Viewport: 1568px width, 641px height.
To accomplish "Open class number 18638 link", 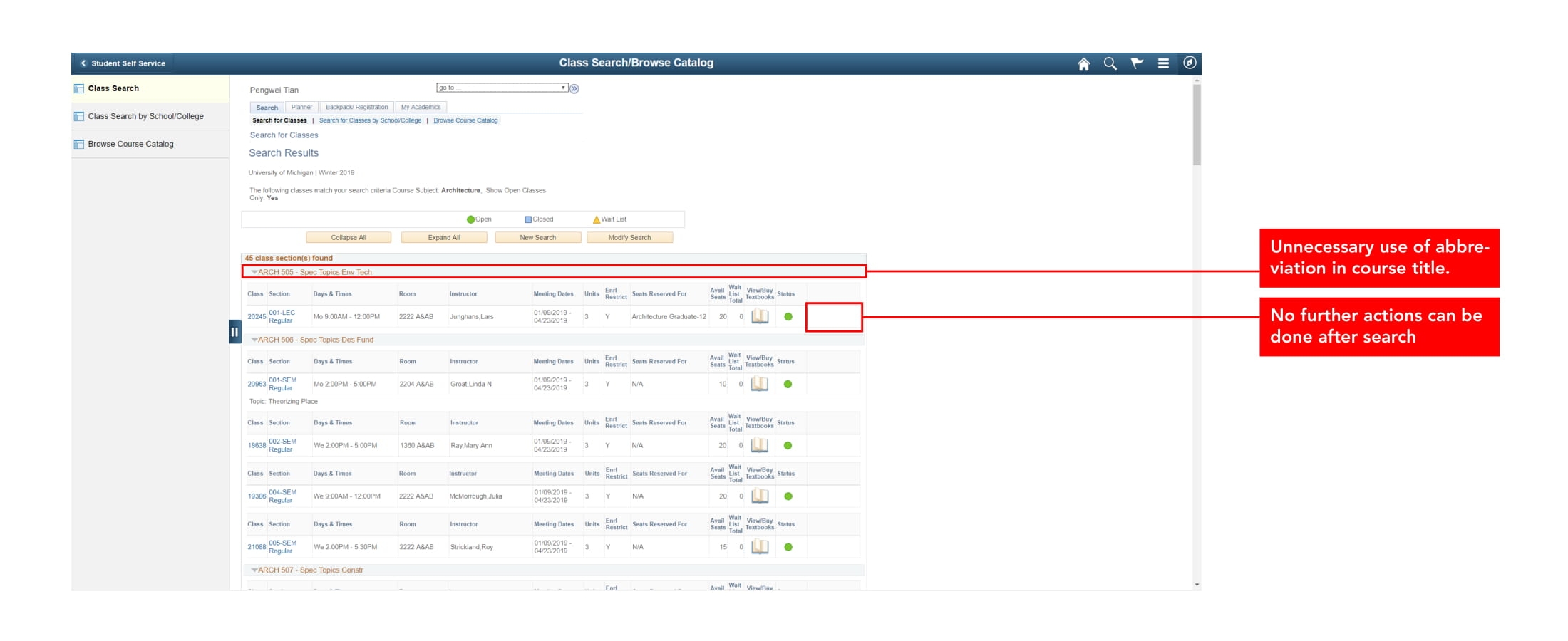I will (257, 446).
